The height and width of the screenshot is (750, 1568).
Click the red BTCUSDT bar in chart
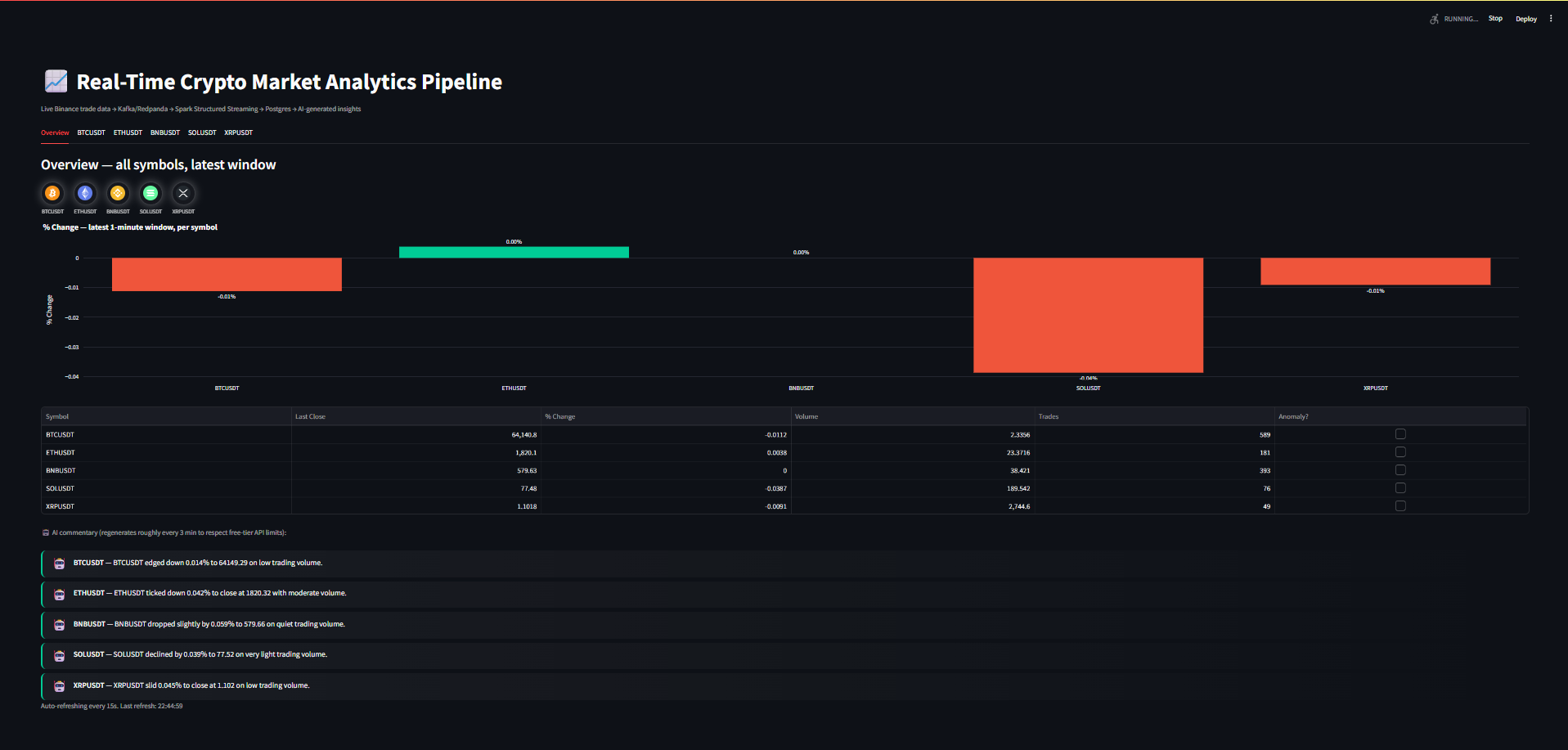pyautogui.click(x=227, y=275)
